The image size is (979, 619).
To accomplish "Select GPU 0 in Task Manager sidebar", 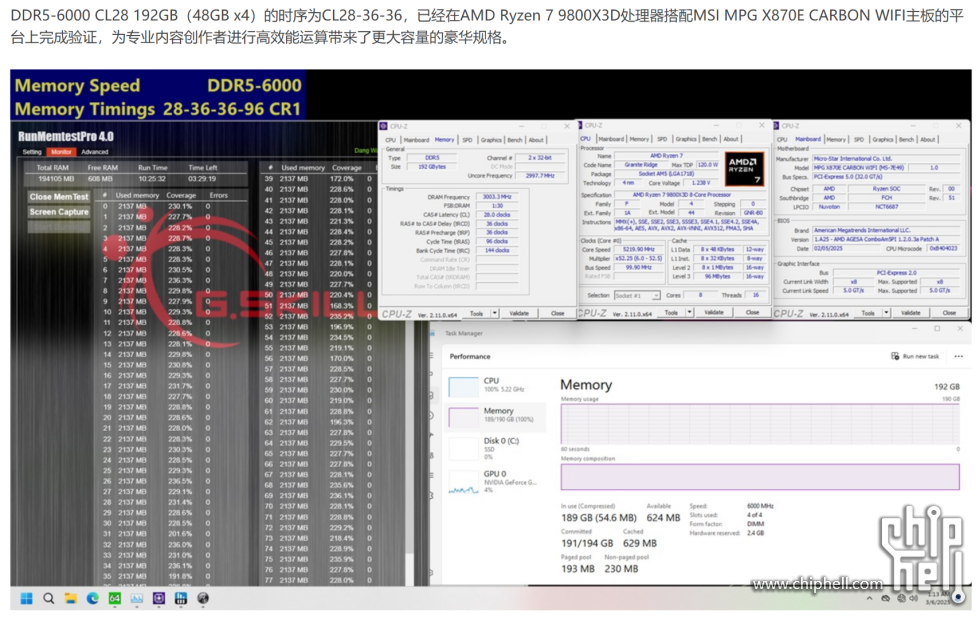I will (496, 481).
